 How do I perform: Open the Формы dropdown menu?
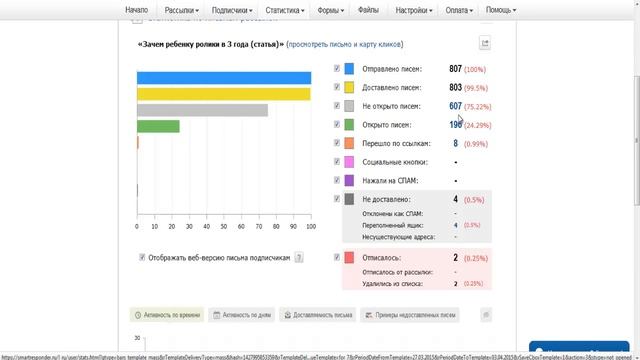(x=330, y=10)
